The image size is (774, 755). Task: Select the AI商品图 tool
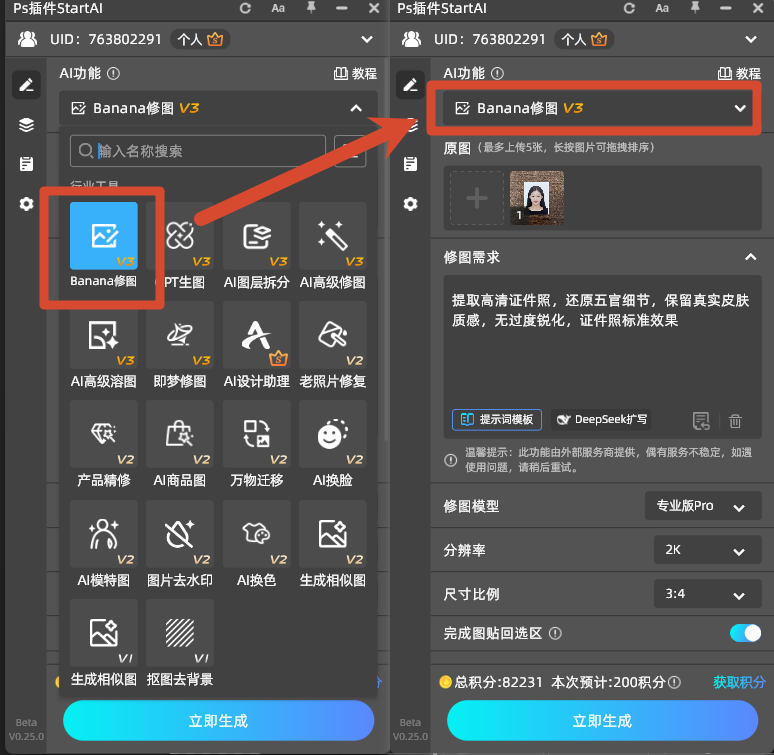pos(180,434)
